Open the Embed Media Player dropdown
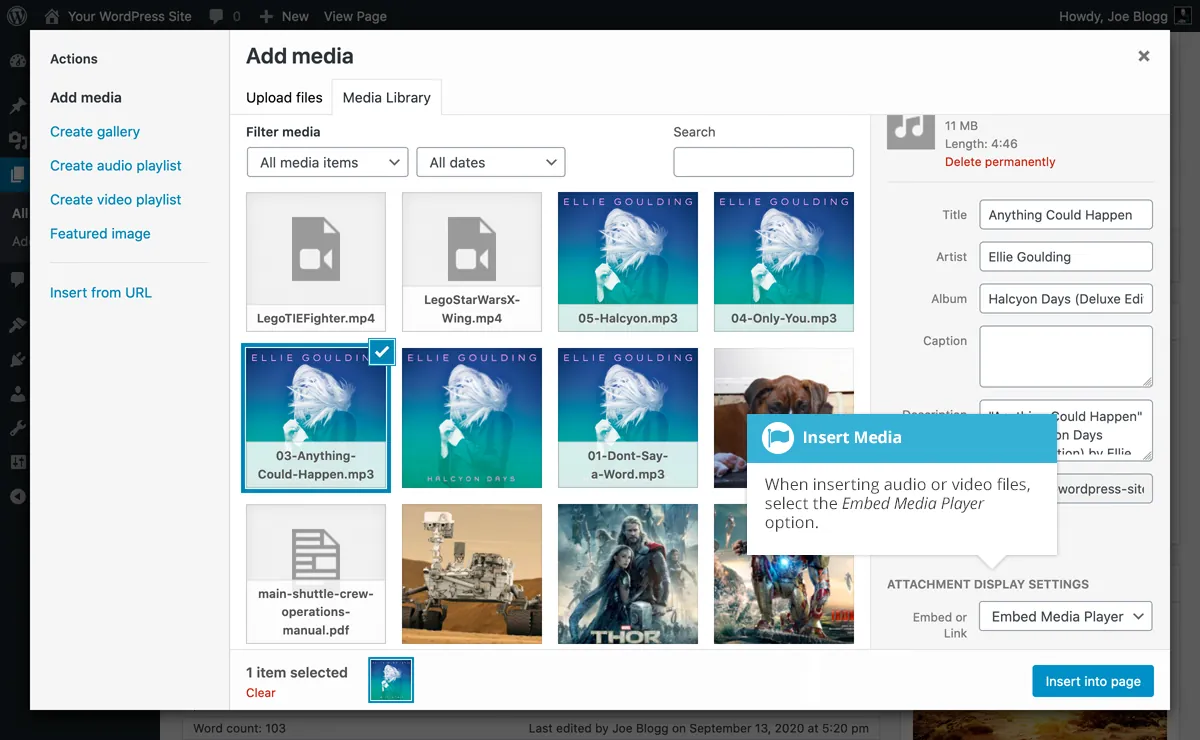This screenshot has width=1200, height=740. pyautogui.click(x=1066, y=616)
